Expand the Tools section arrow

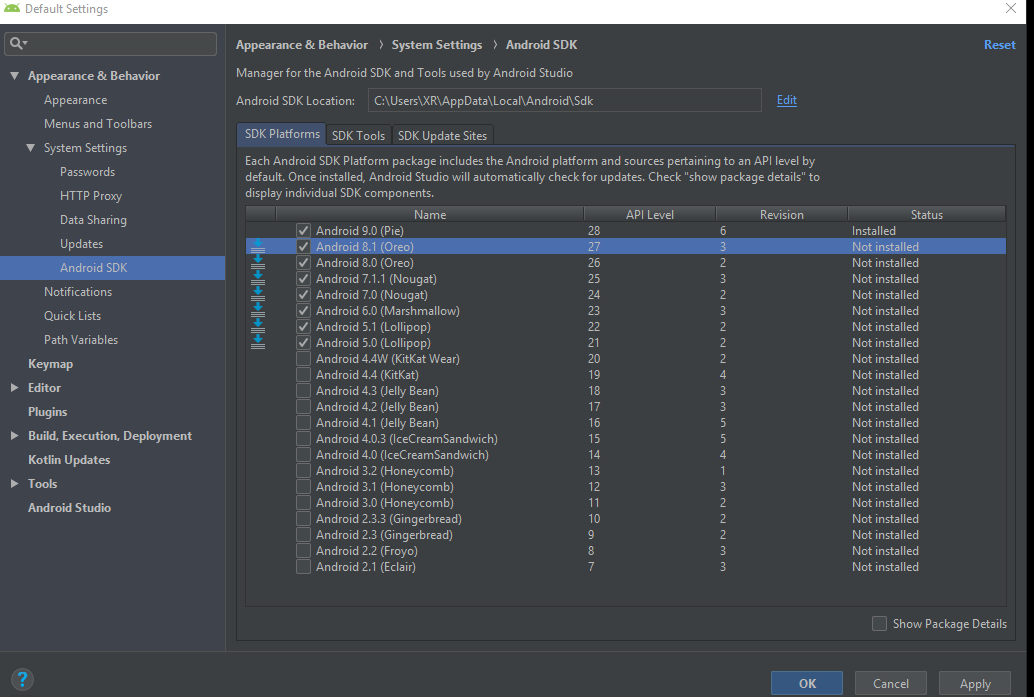pos(15,483)
